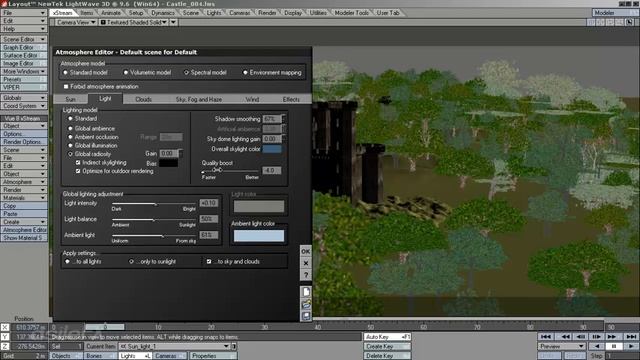This screenshot has width=640, height=360.
Task: Select the Global ambience lighting model
Action: click(70, 129)
